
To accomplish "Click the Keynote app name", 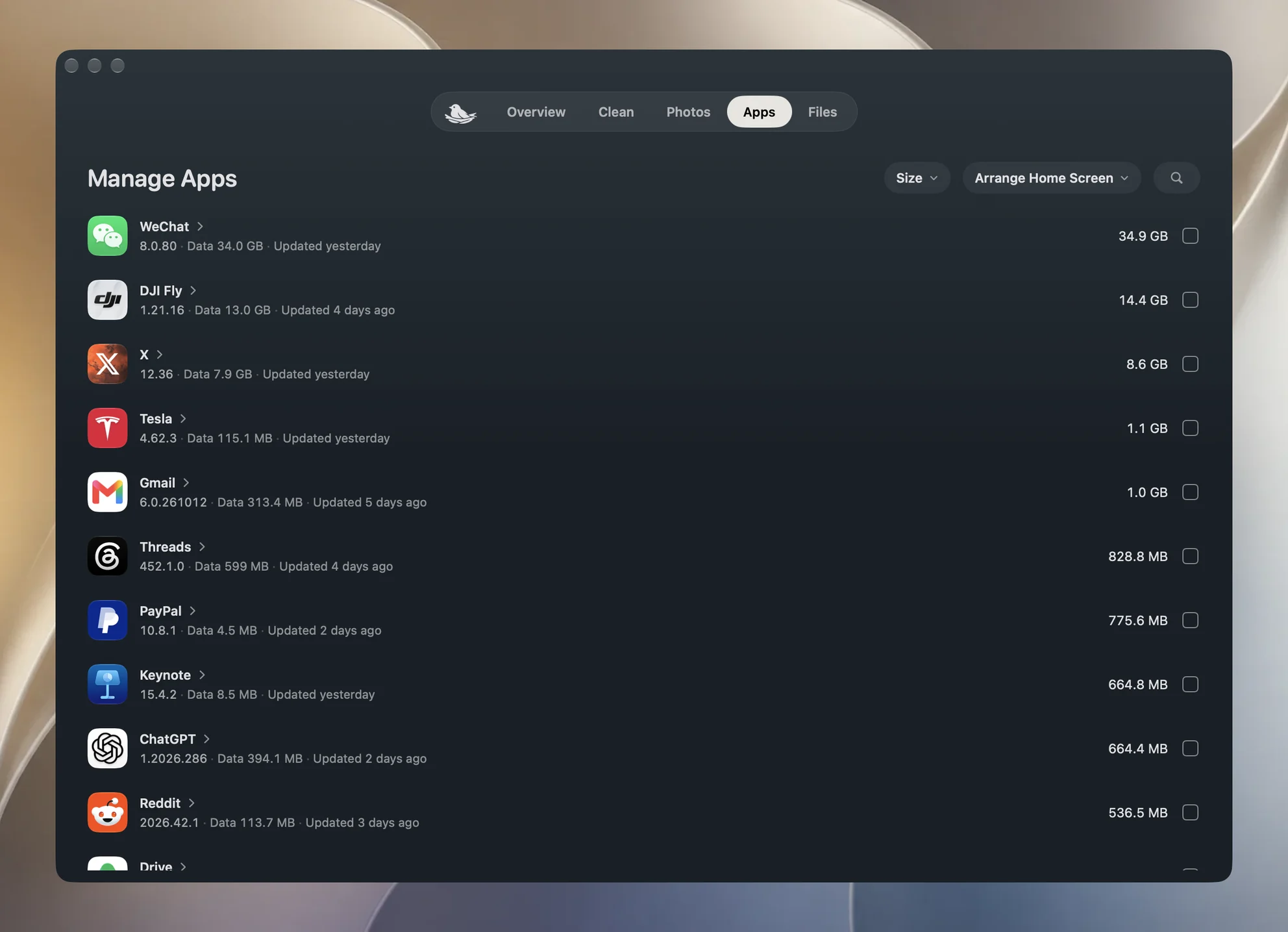I will pyautogui.click(x=166, y=675).
